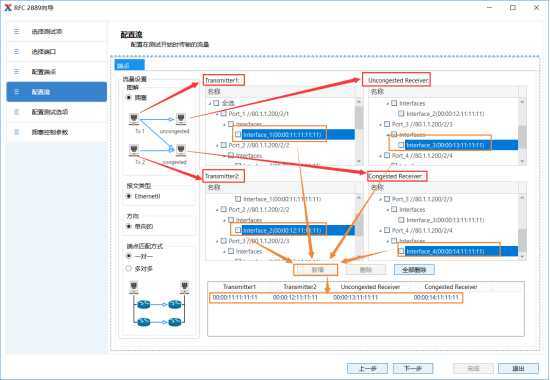
Task: Click the Uncongested Receiver table column header
Action: (370, 287)
